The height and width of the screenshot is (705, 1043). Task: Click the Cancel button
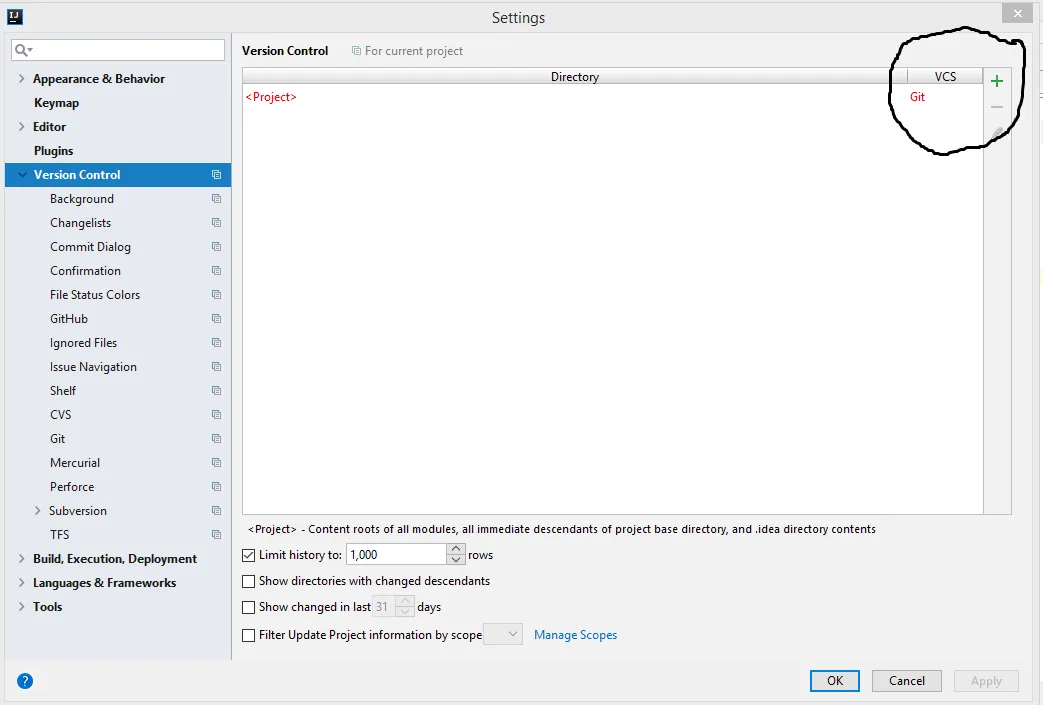907,680
